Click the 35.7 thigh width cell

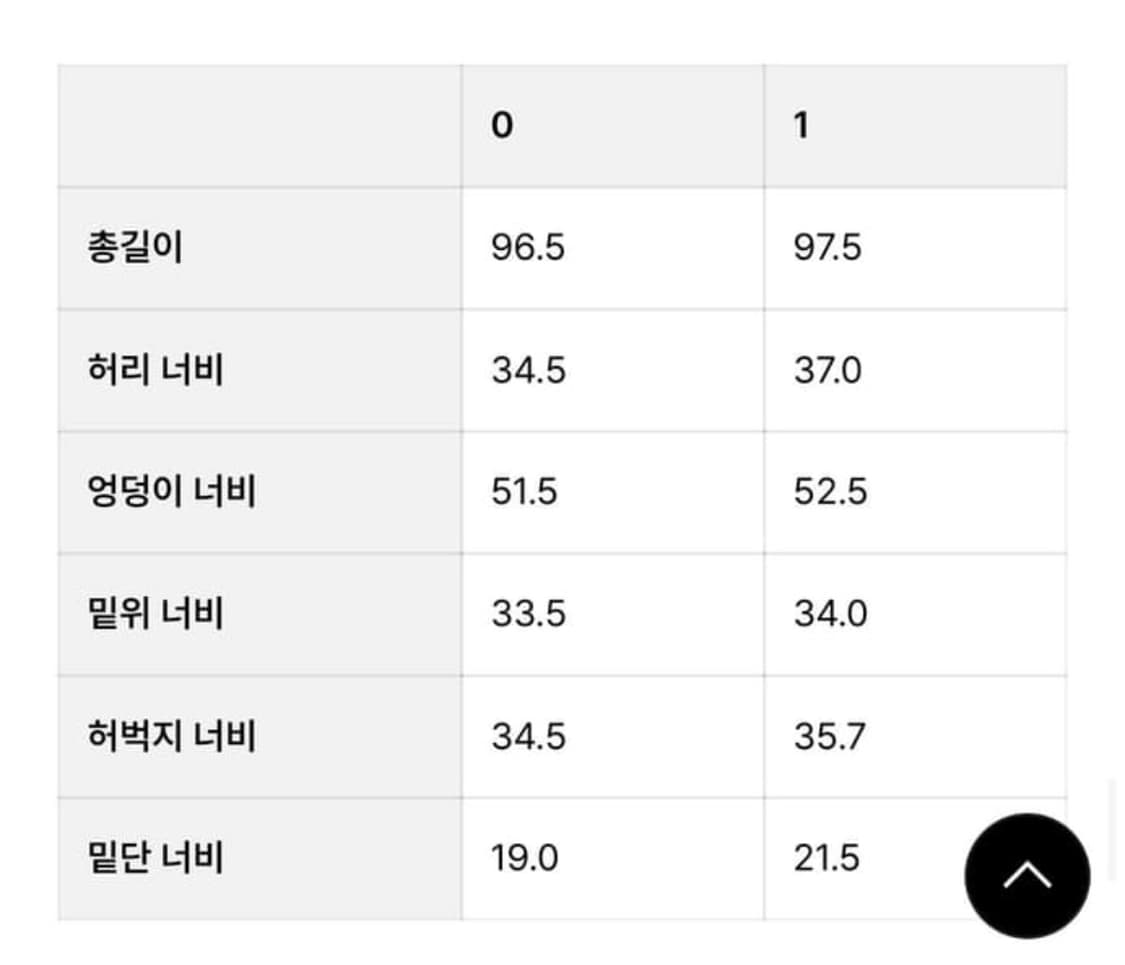click(x=827, y=735)
